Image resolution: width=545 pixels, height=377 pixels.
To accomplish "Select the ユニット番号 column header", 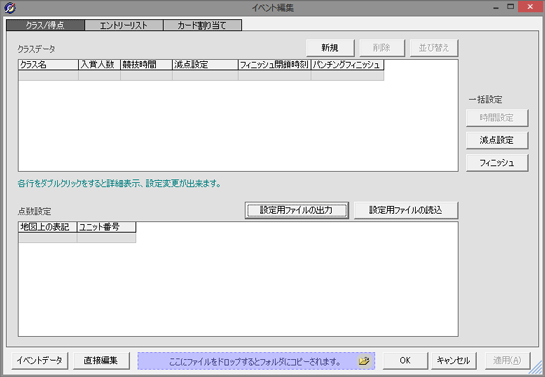I will tap(106, 227).
